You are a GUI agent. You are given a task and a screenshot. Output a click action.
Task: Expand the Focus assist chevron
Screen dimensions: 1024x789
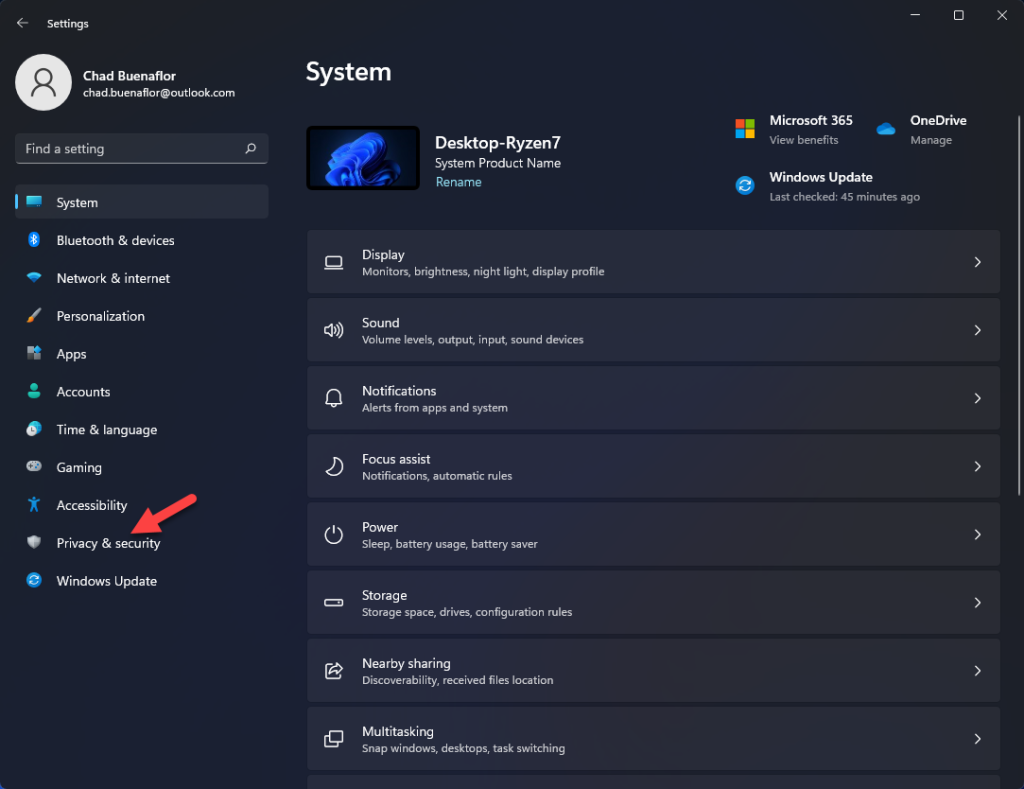coord(978,466)
